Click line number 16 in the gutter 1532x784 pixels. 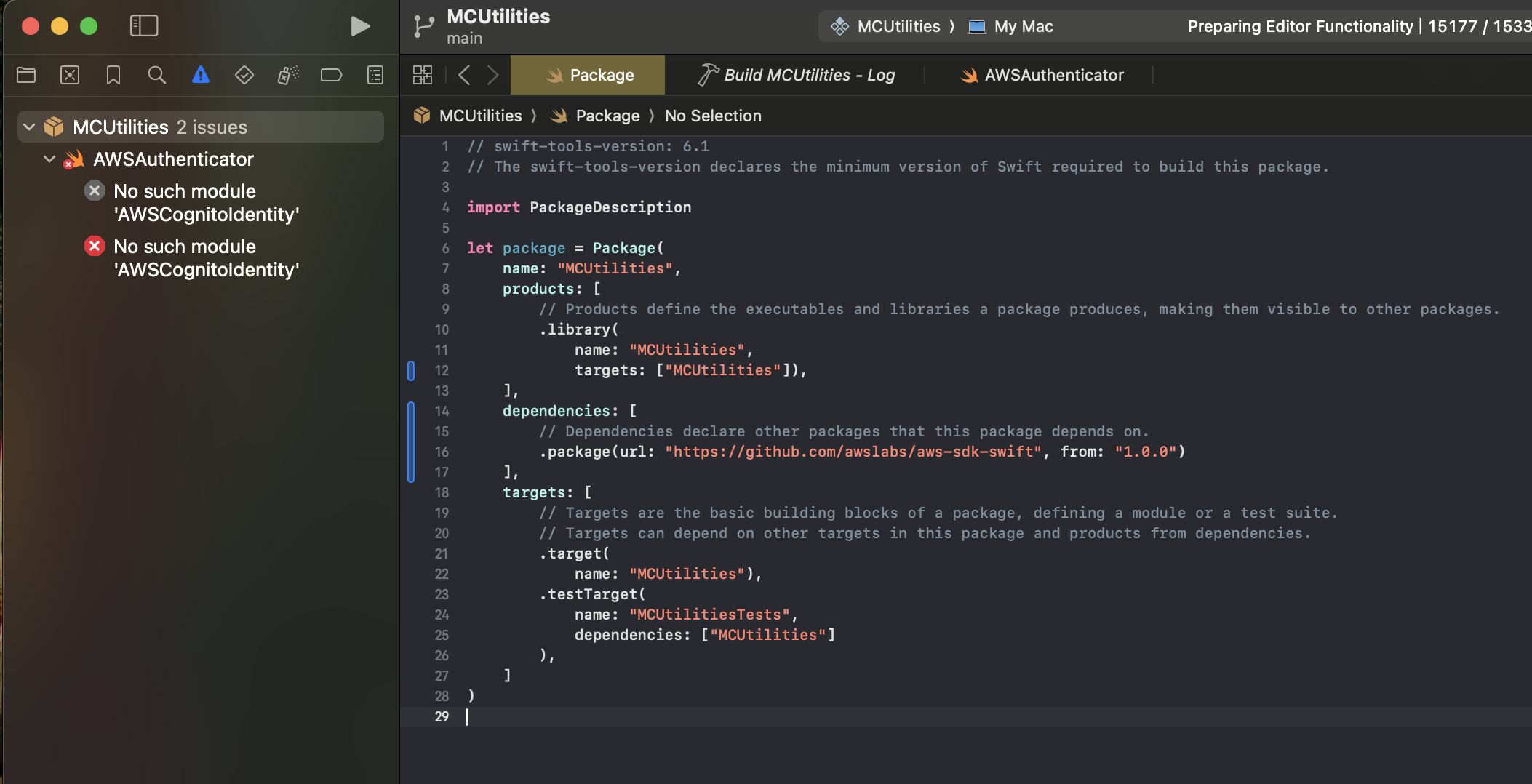[x=442, y=452]
